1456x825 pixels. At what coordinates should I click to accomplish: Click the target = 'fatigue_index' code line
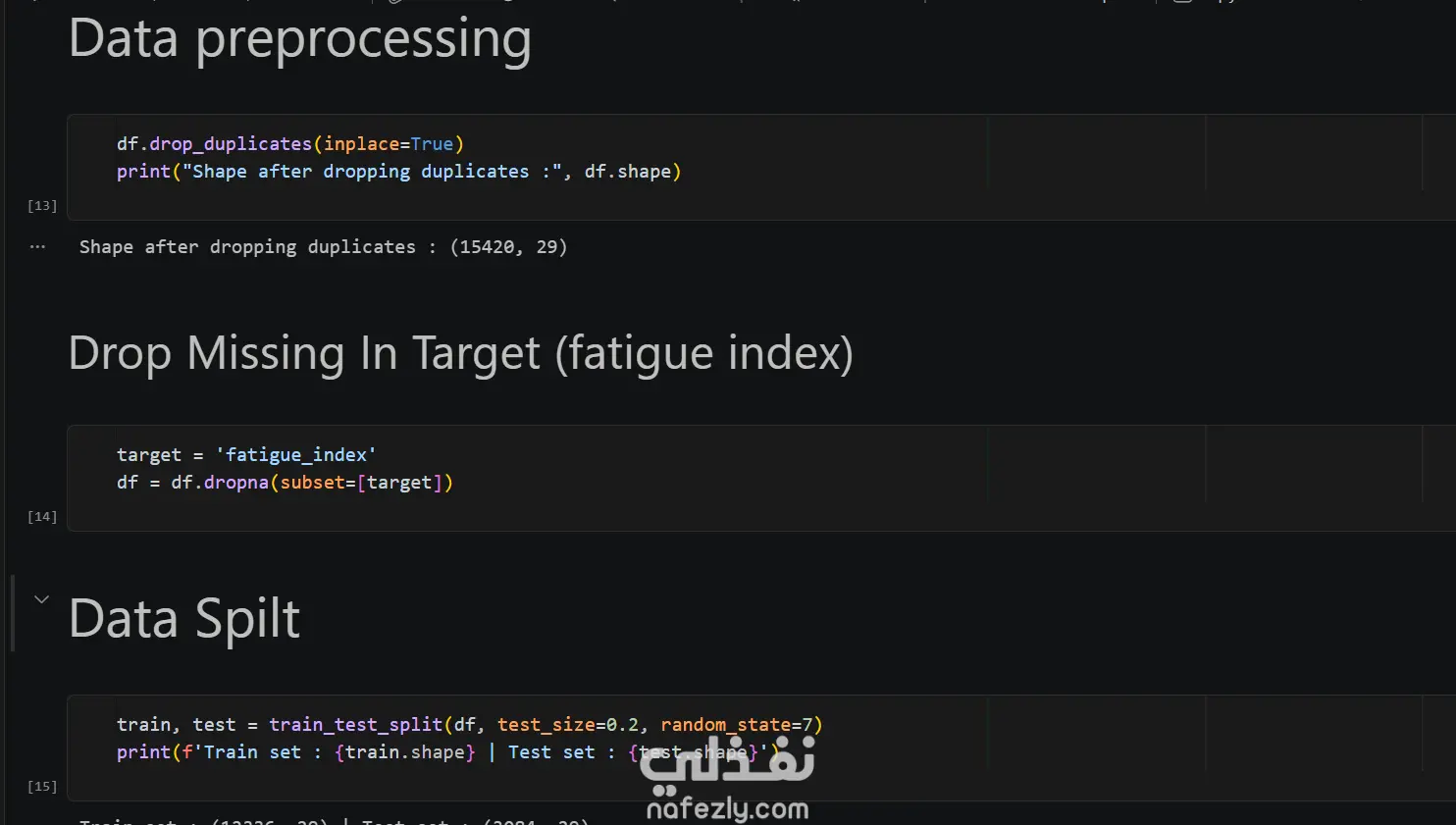246,455
